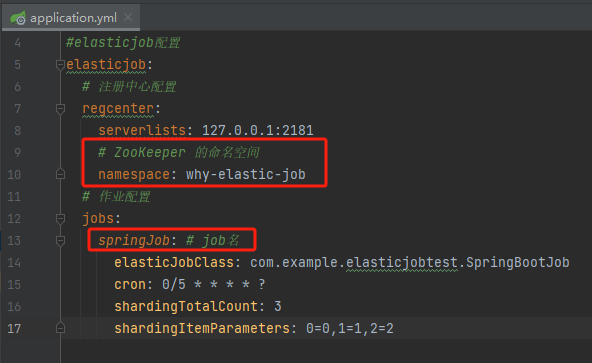Place cursor on the elasticjob key
592x363 pixels.
(106, 65)
